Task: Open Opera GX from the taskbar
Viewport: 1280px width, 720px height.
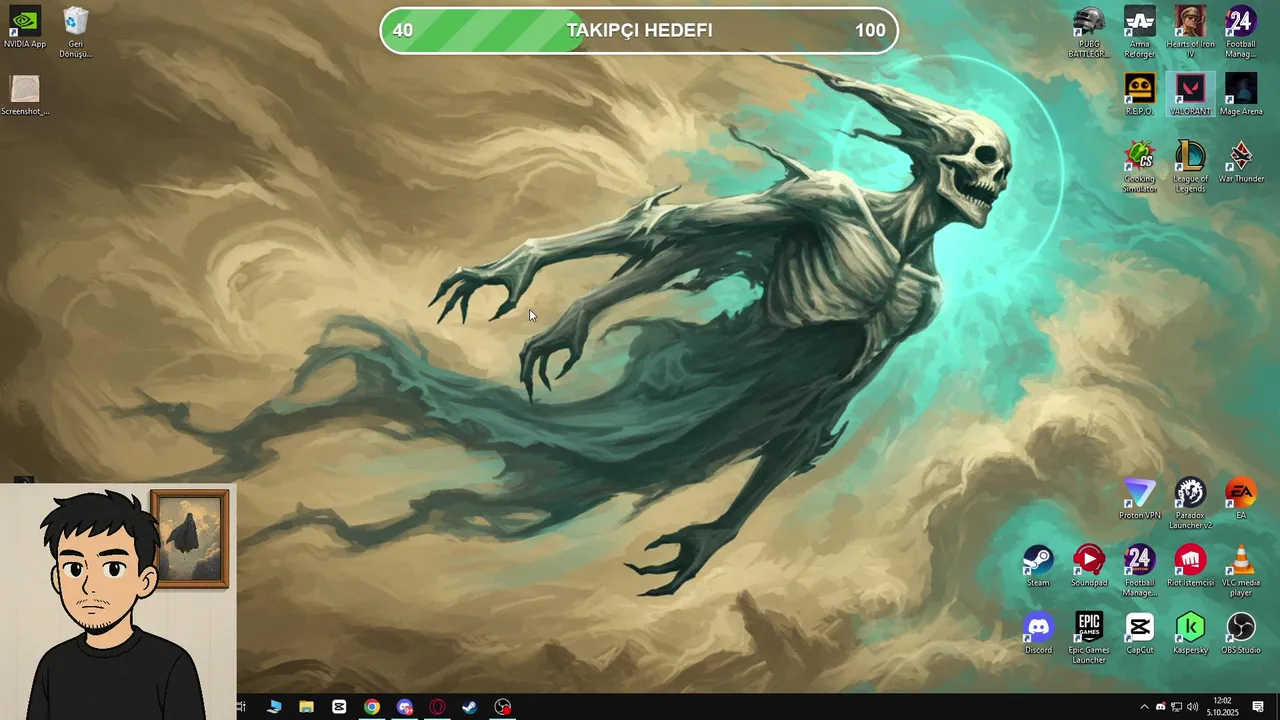Action: [437, 707]
